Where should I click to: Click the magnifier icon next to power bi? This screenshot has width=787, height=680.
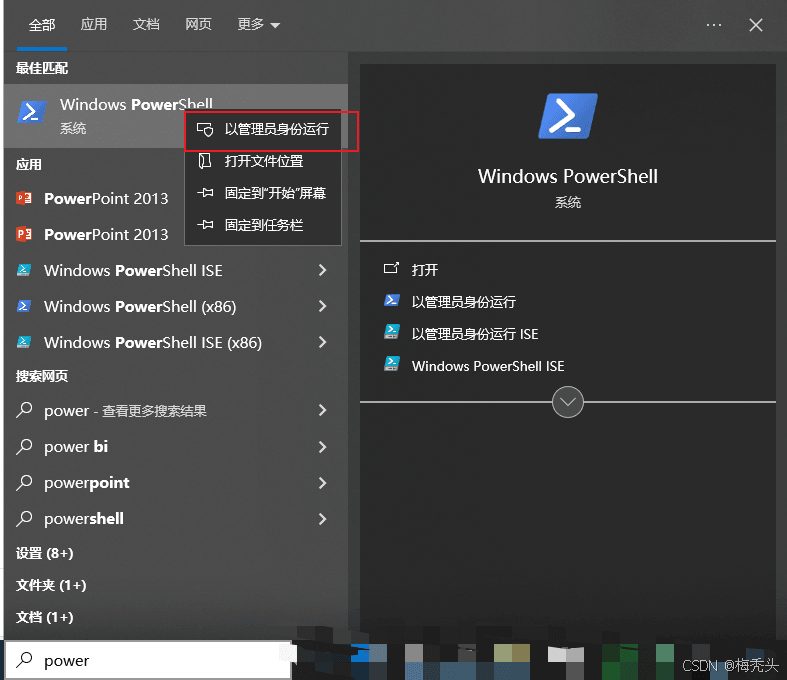pos(24,447)
